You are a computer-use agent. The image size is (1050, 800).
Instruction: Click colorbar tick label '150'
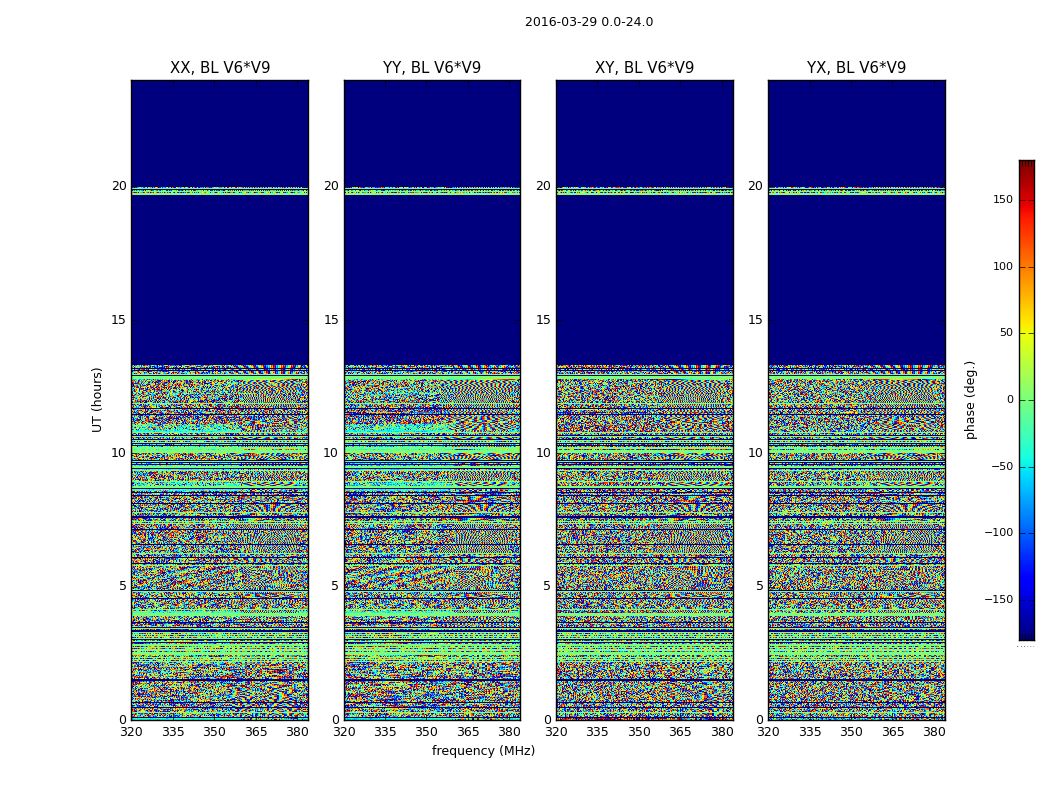[1003, 199]
